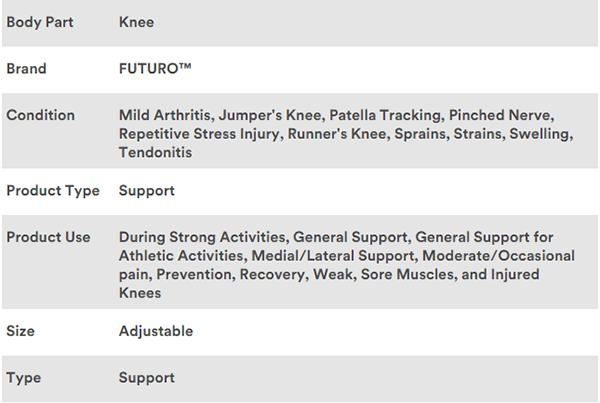Click the Condition row label
This screenshot has width=600, height=403.
pos(40,115)
